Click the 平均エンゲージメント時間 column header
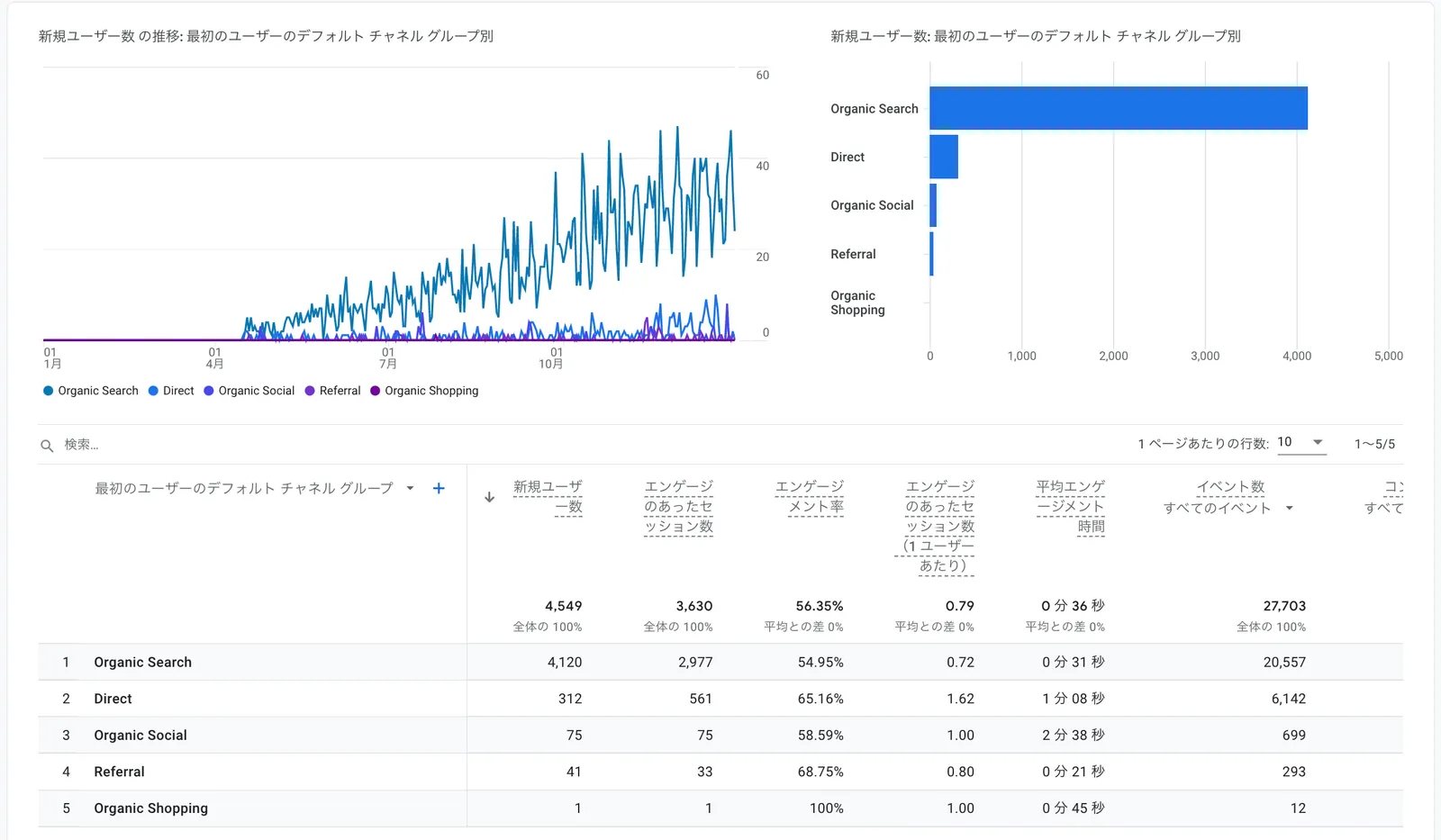1441x840 pixels. tap(1070, 506)
